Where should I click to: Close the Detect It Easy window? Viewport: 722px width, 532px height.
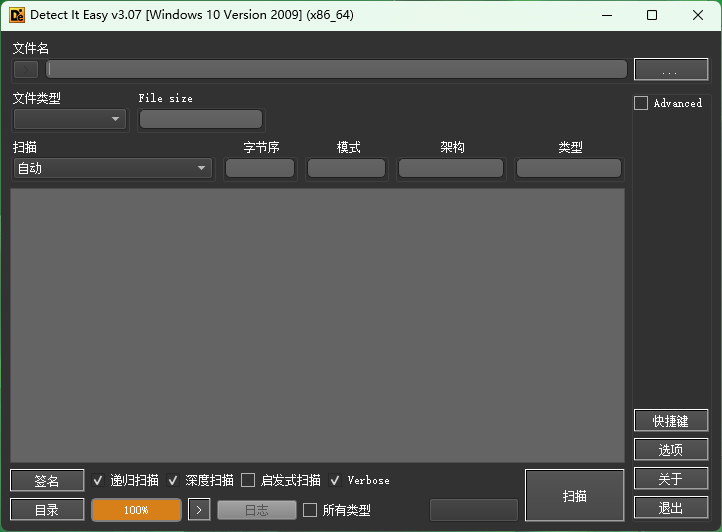(x=698, y=15)
